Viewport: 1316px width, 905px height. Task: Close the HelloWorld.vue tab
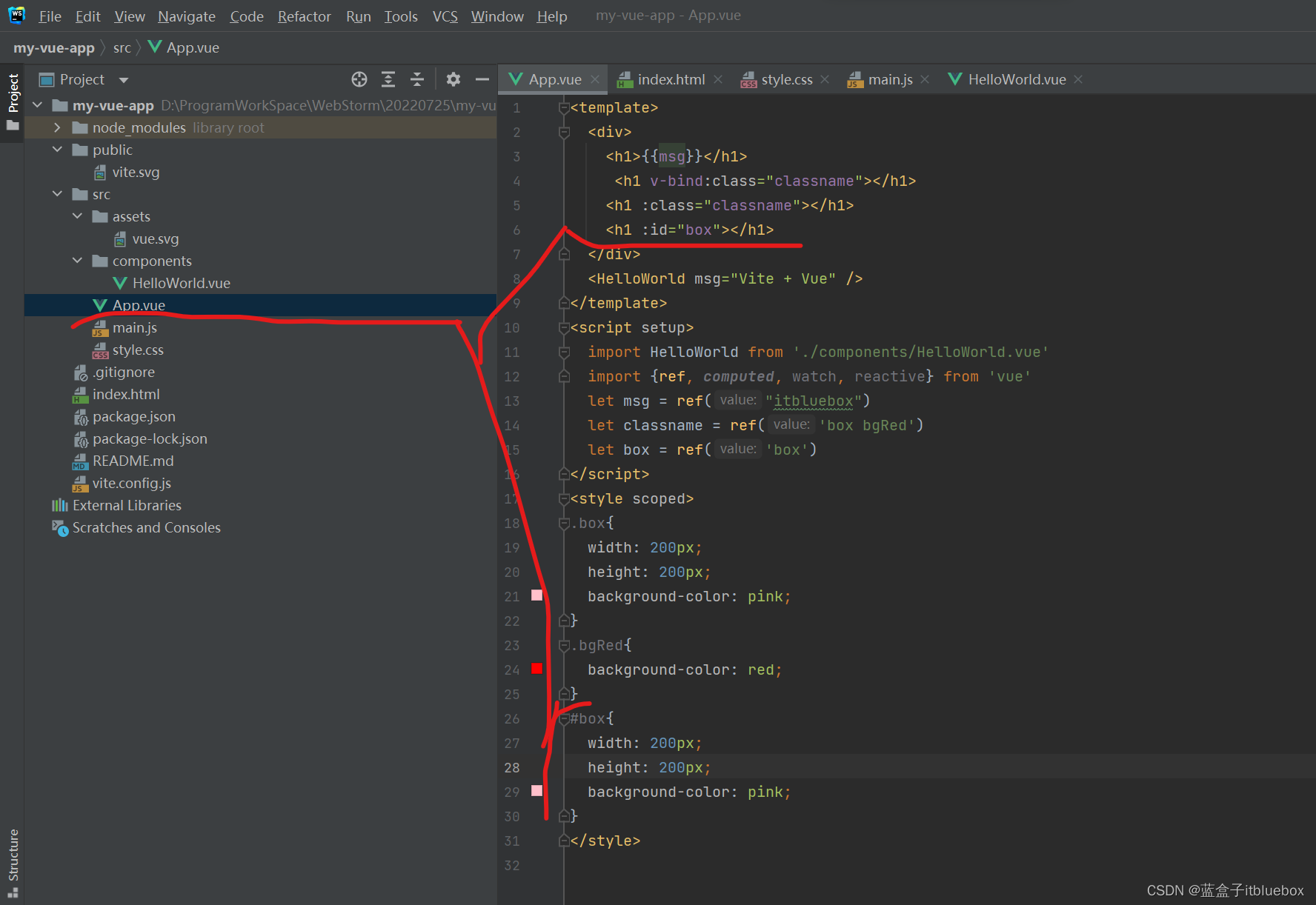click(1078, 79)
